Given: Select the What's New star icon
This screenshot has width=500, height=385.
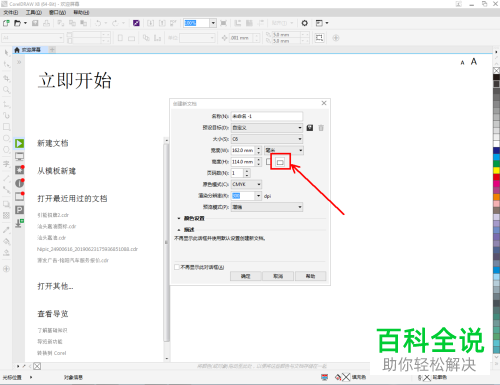Looking at the screenshot, I should click(x=19, y=170).
